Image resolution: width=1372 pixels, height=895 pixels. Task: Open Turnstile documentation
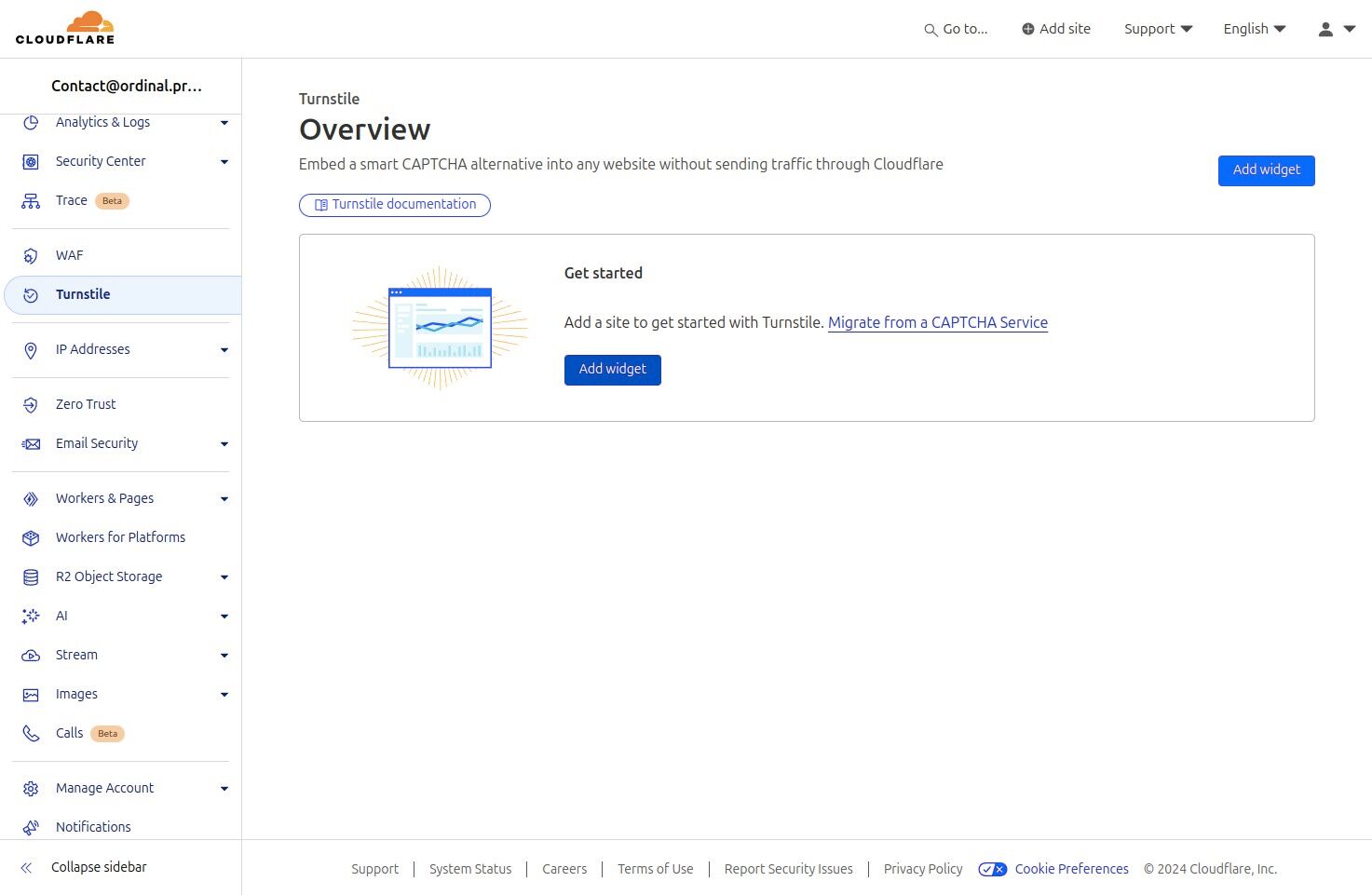(x=395, y=205)
